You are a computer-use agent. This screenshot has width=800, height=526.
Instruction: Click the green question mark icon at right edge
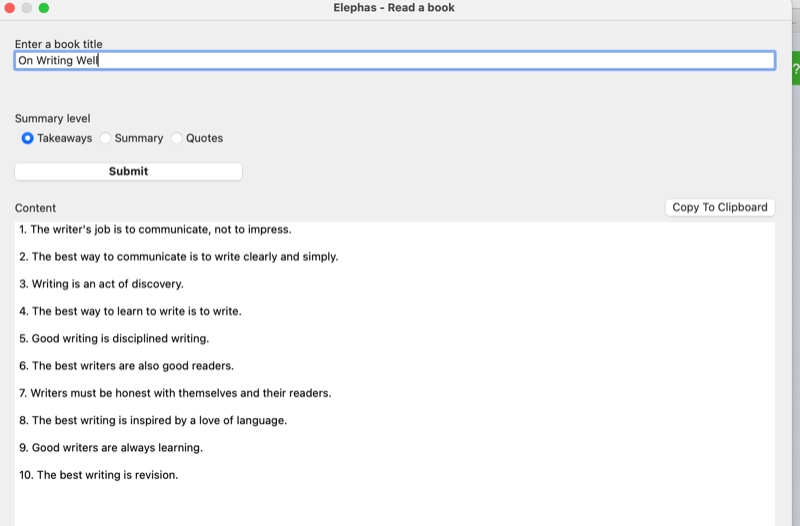coord(795,70)
